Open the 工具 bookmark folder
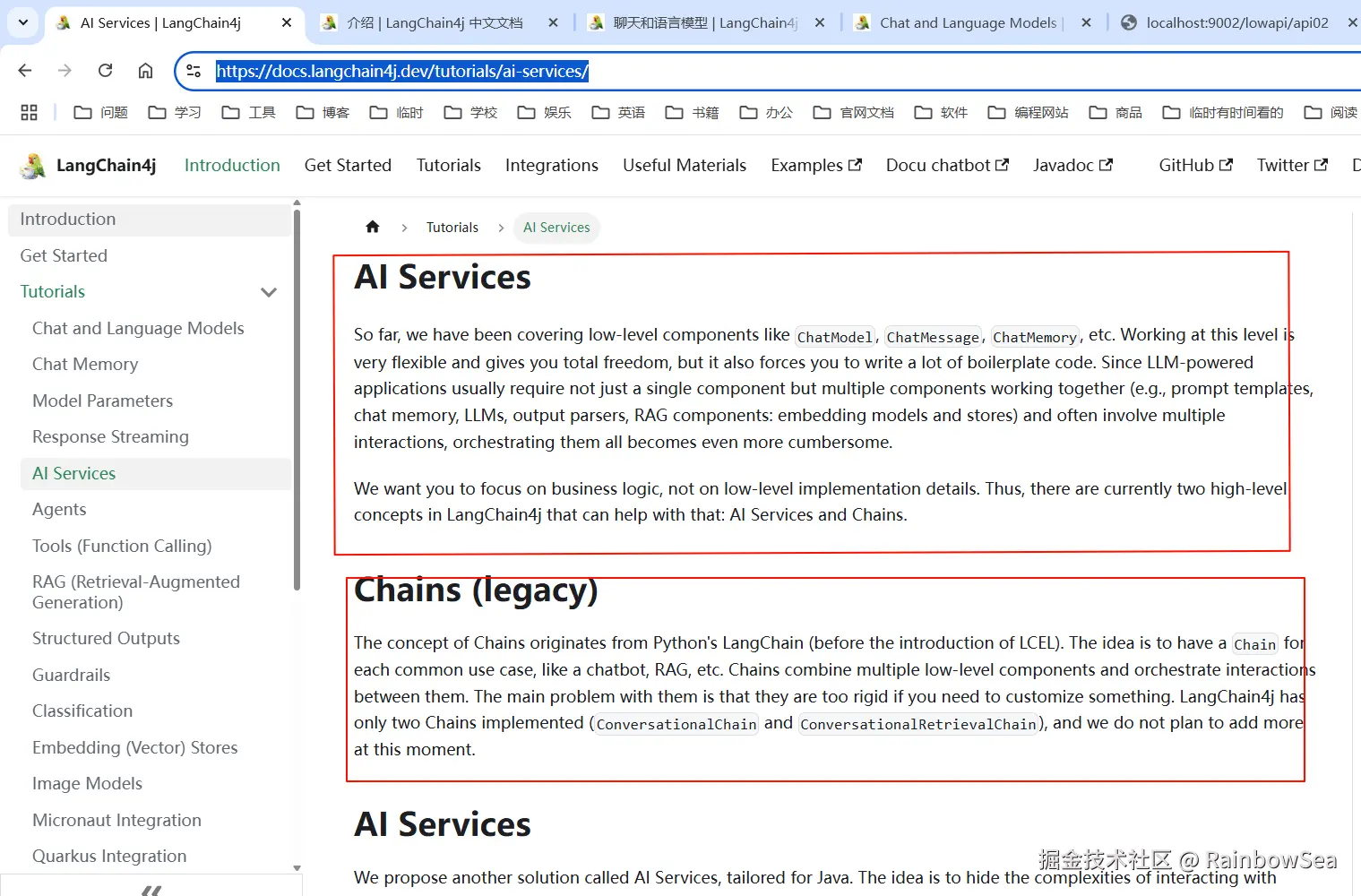Screen dimensions: 1361x896 [248, 112]
